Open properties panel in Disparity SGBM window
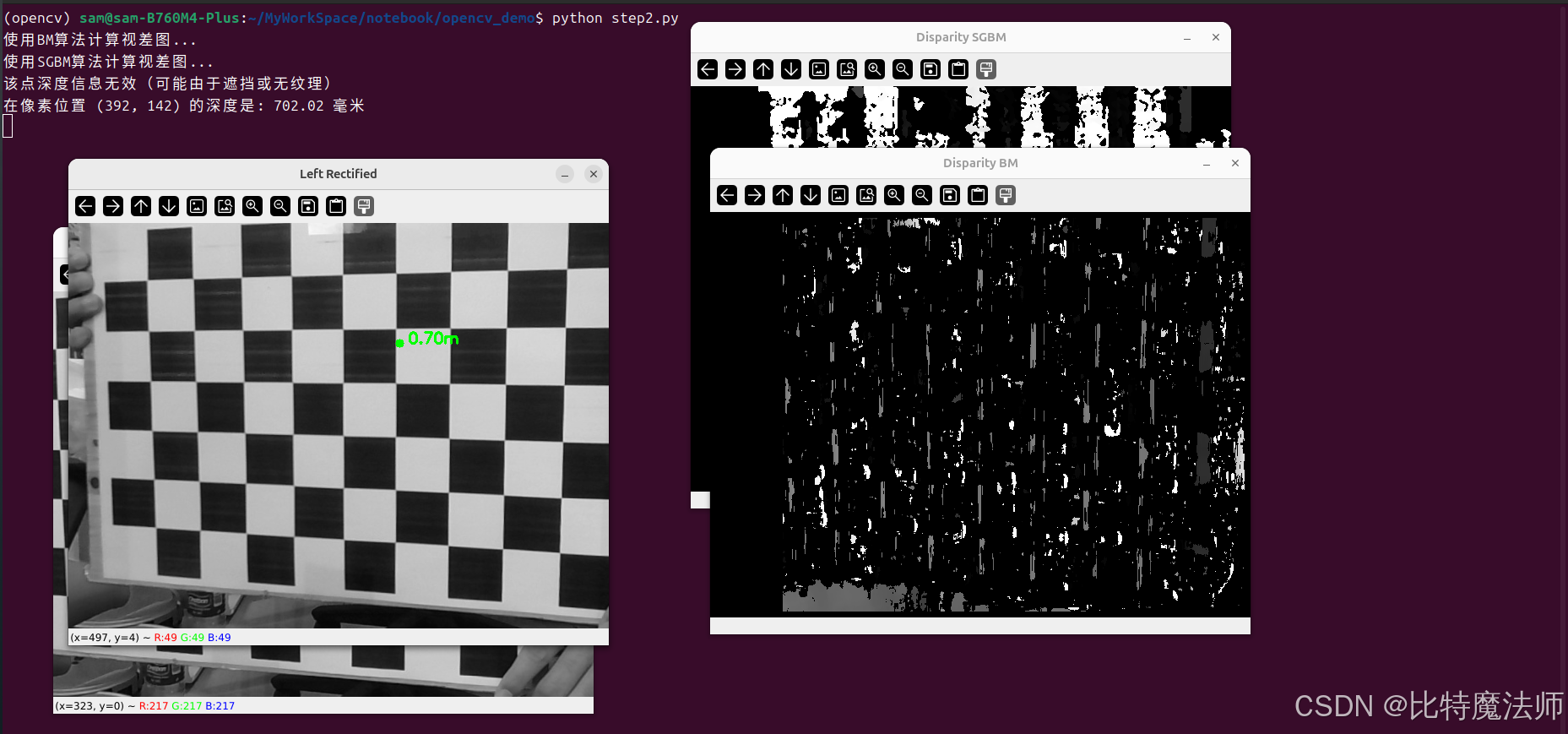1568x734 pixels. click(986, 69)
